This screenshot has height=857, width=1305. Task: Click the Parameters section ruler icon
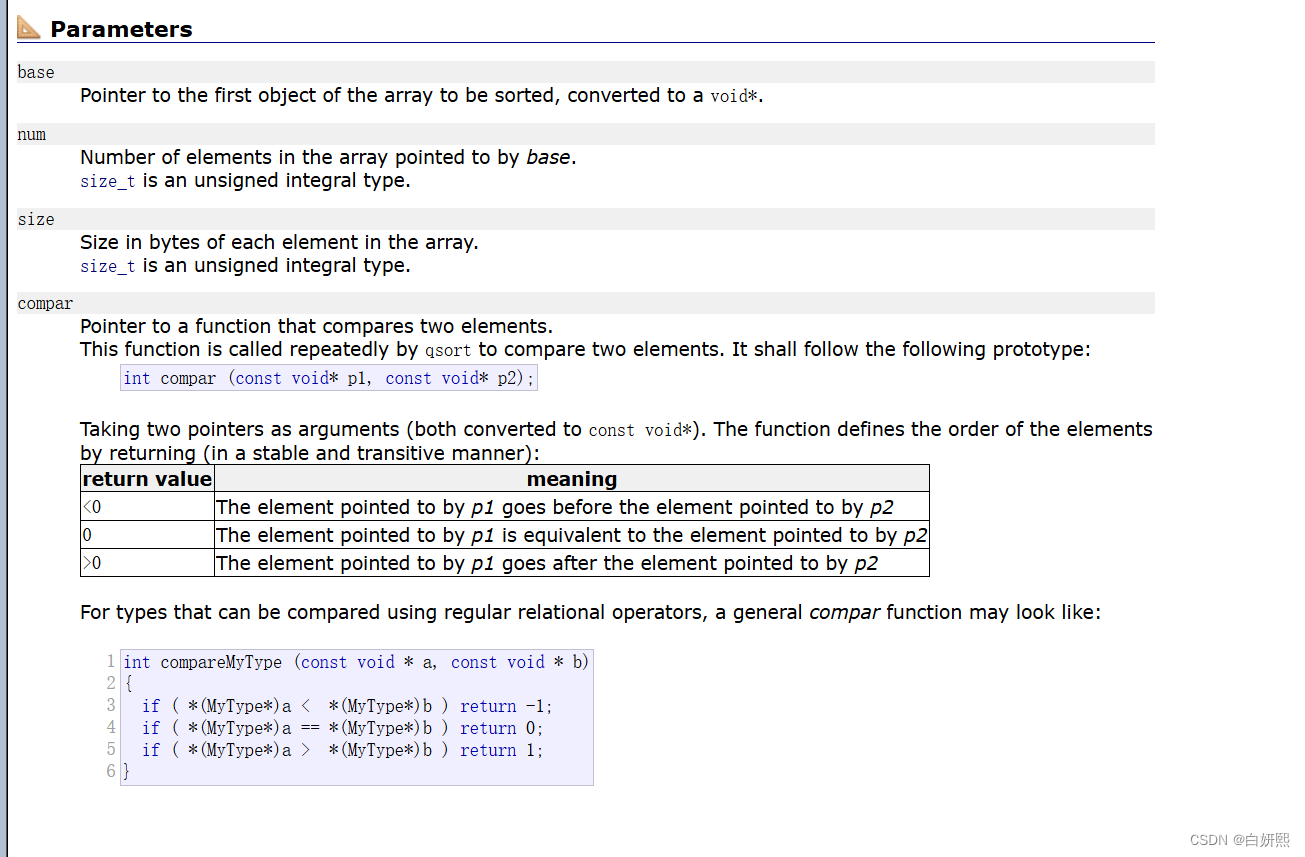click(29, 29)
